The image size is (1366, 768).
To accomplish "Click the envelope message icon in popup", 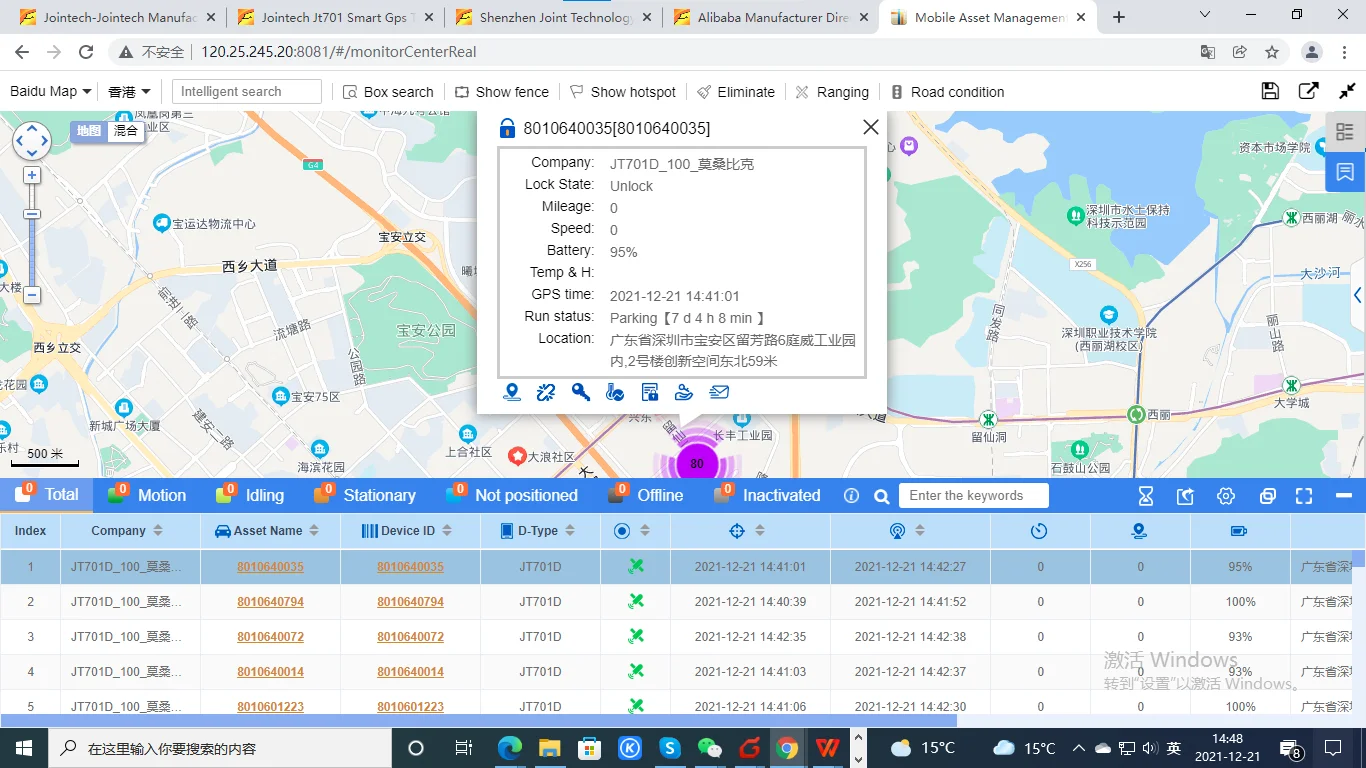I will pos(719,392).
